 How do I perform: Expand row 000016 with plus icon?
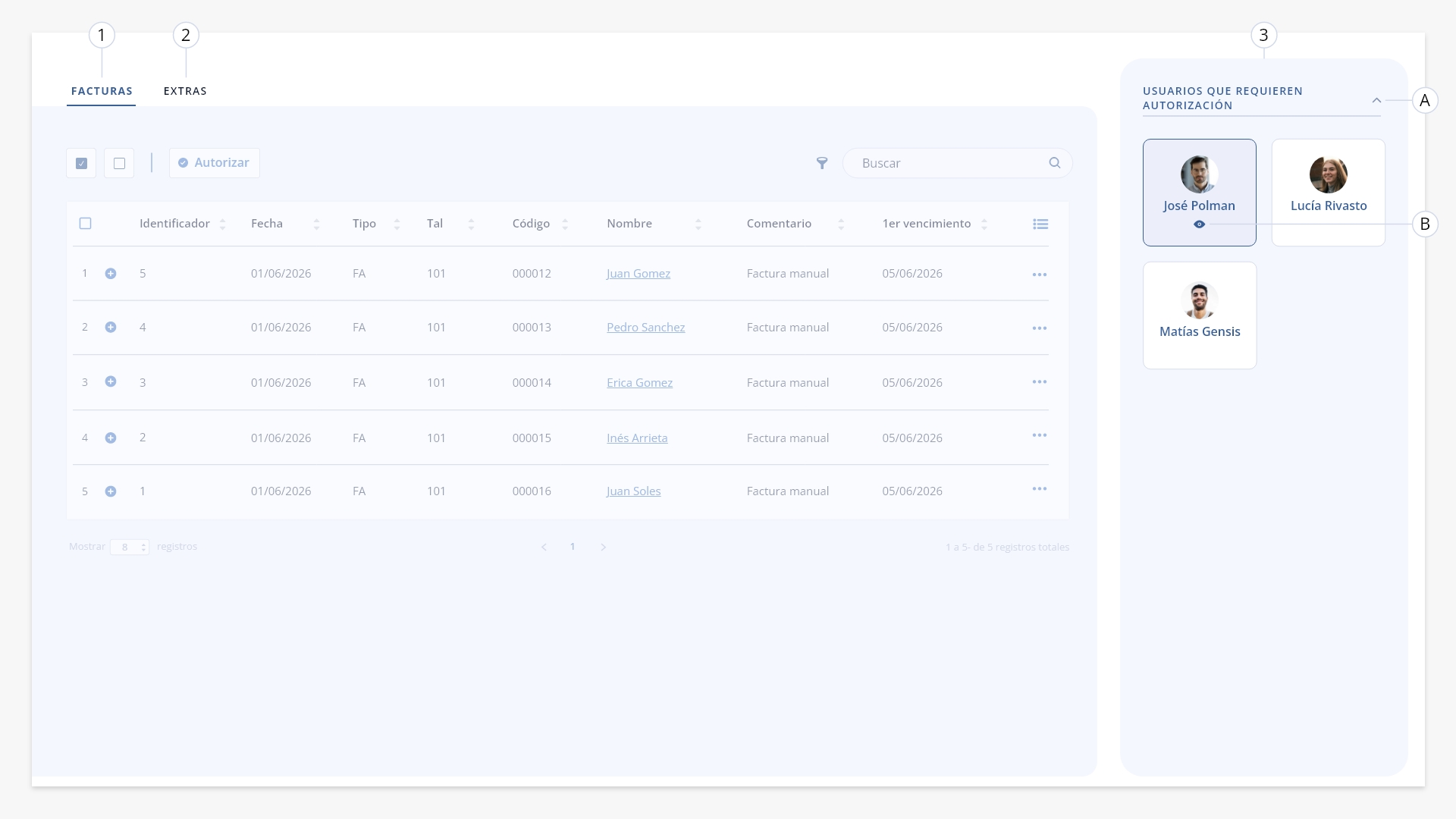point(111,491)
